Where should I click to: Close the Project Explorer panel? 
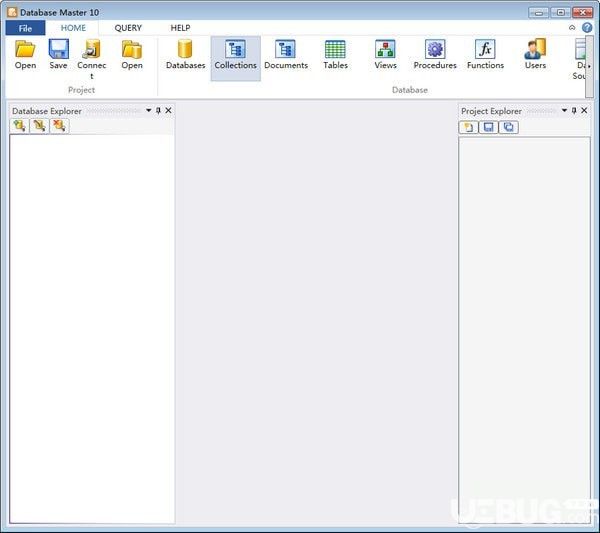coord(584,111)
